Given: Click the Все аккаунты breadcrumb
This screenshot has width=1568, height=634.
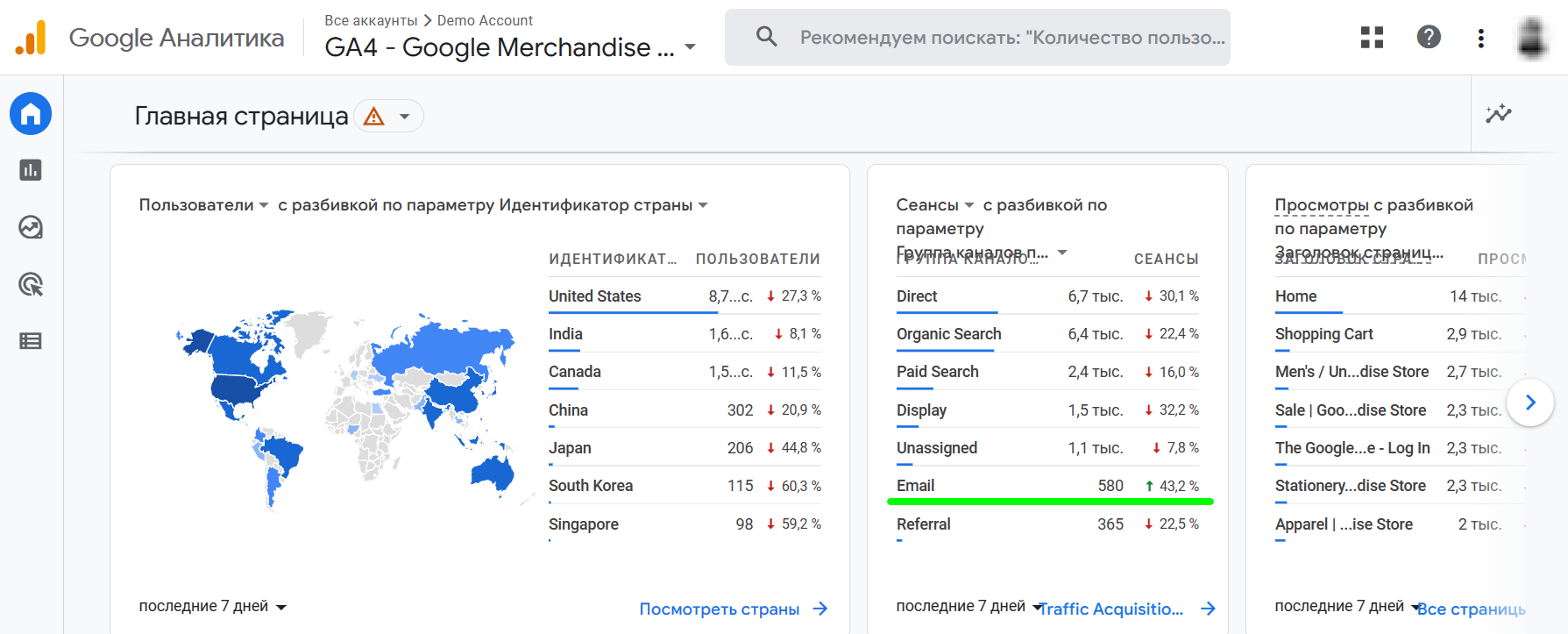Looking at the screenshot, I should [x=371, y=20].
